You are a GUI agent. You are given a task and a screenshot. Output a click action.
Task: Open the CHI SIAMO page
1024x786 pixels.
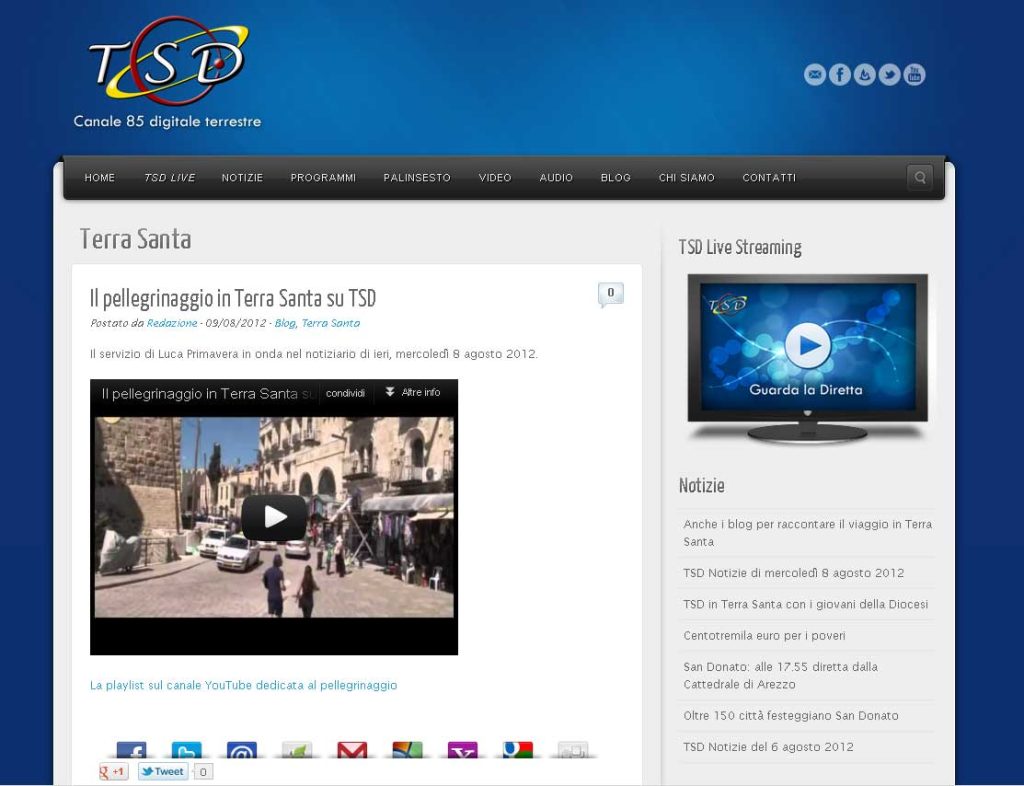pos(686,178)
